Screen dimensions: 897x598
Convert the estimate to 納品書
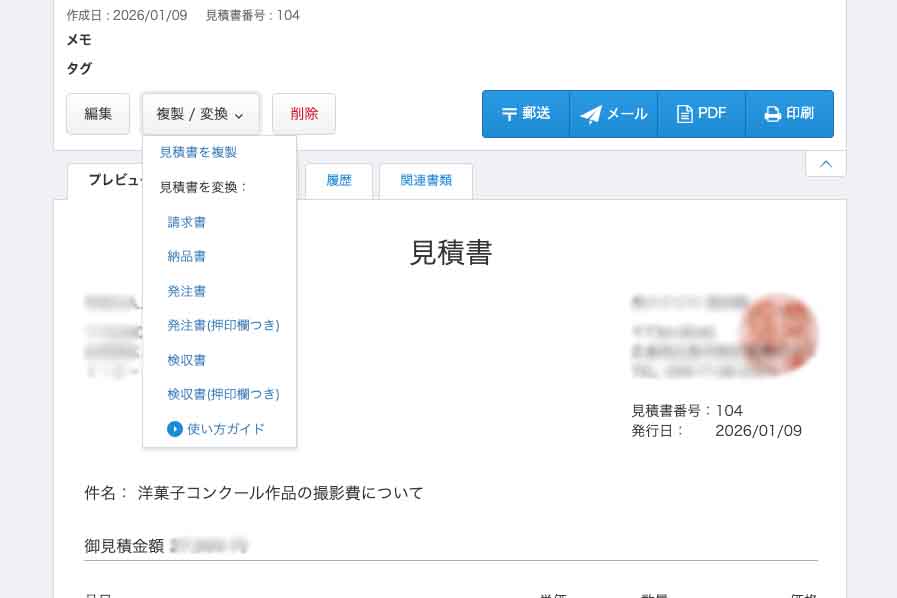click(x=187, y=256)
